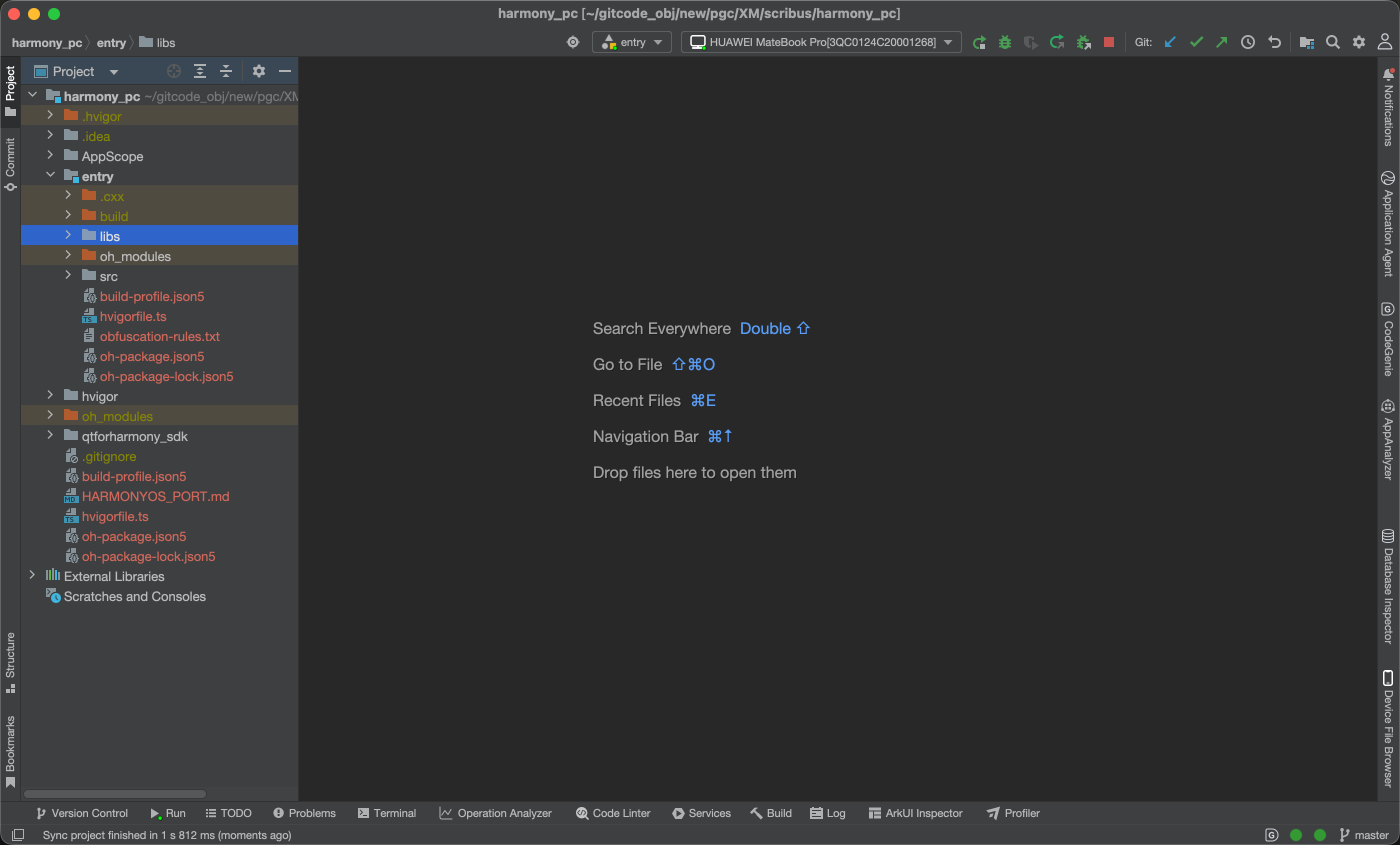
Task: Toggle the Structure side tool window
Action: (x=10, y=662)
